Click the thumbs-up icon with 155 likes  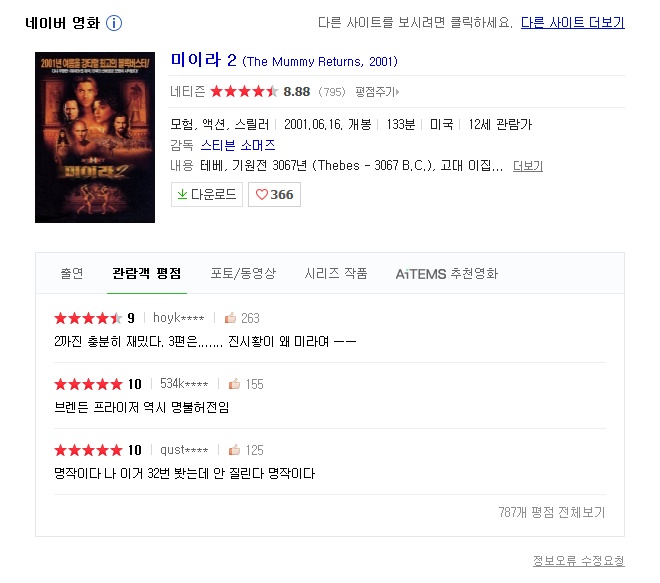235,384
